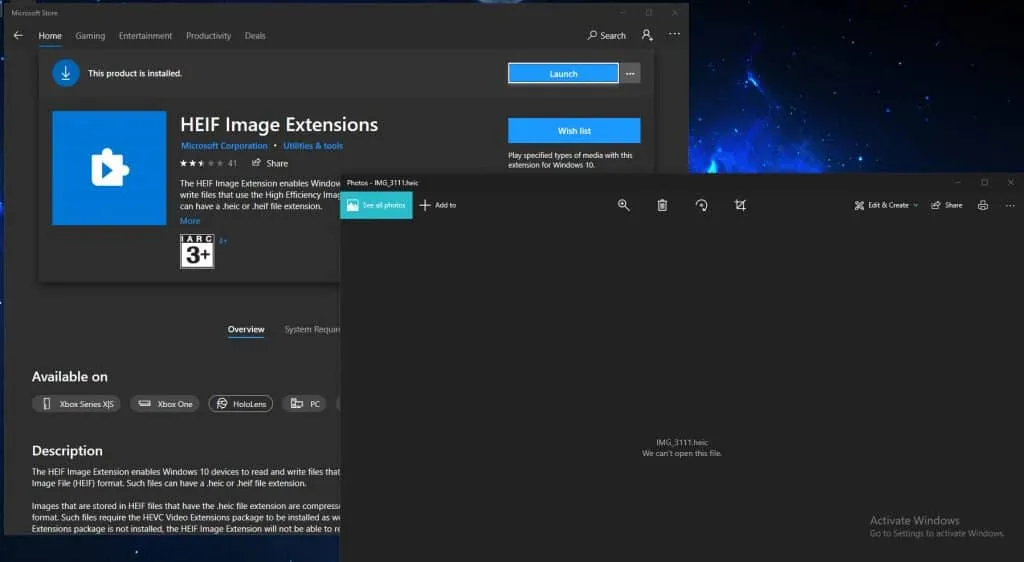Open the Productivity tab
Screen dimensions: 1024x562
(208, 36)
